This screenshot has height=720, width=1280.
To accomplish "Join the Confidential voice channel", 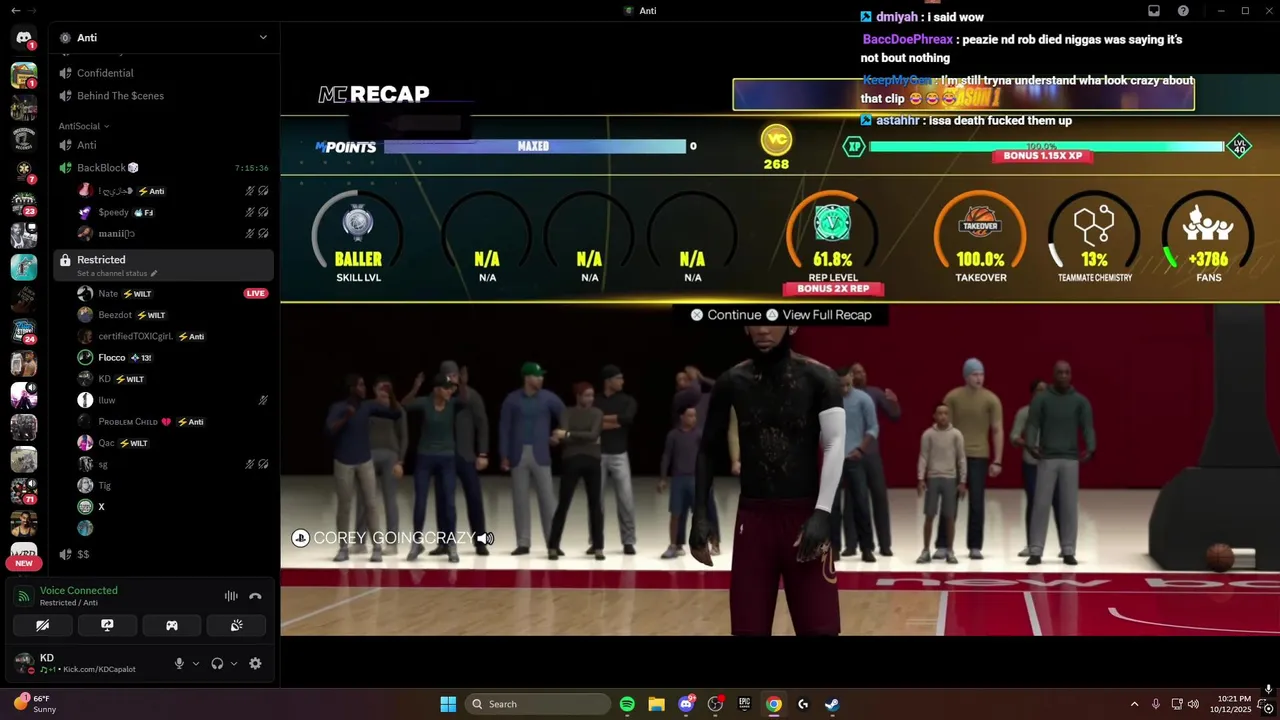I will tap(163, 73).
